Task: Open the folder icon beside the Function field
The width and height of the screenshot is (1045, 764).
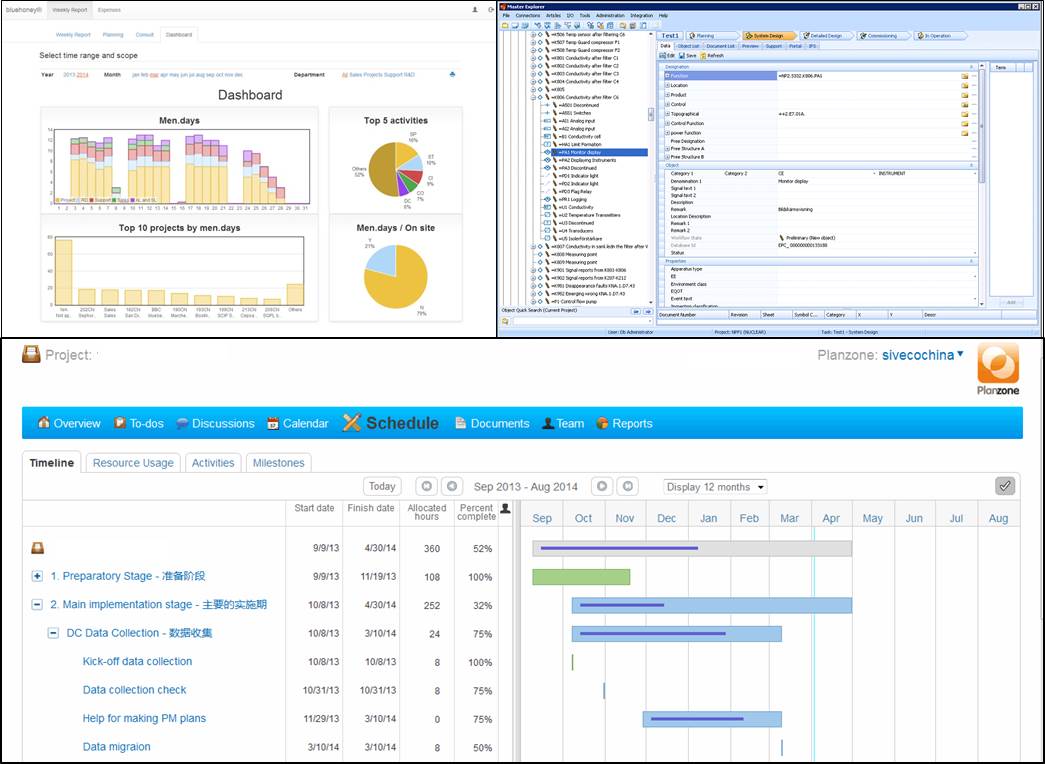Action: (x=966, y=74)
